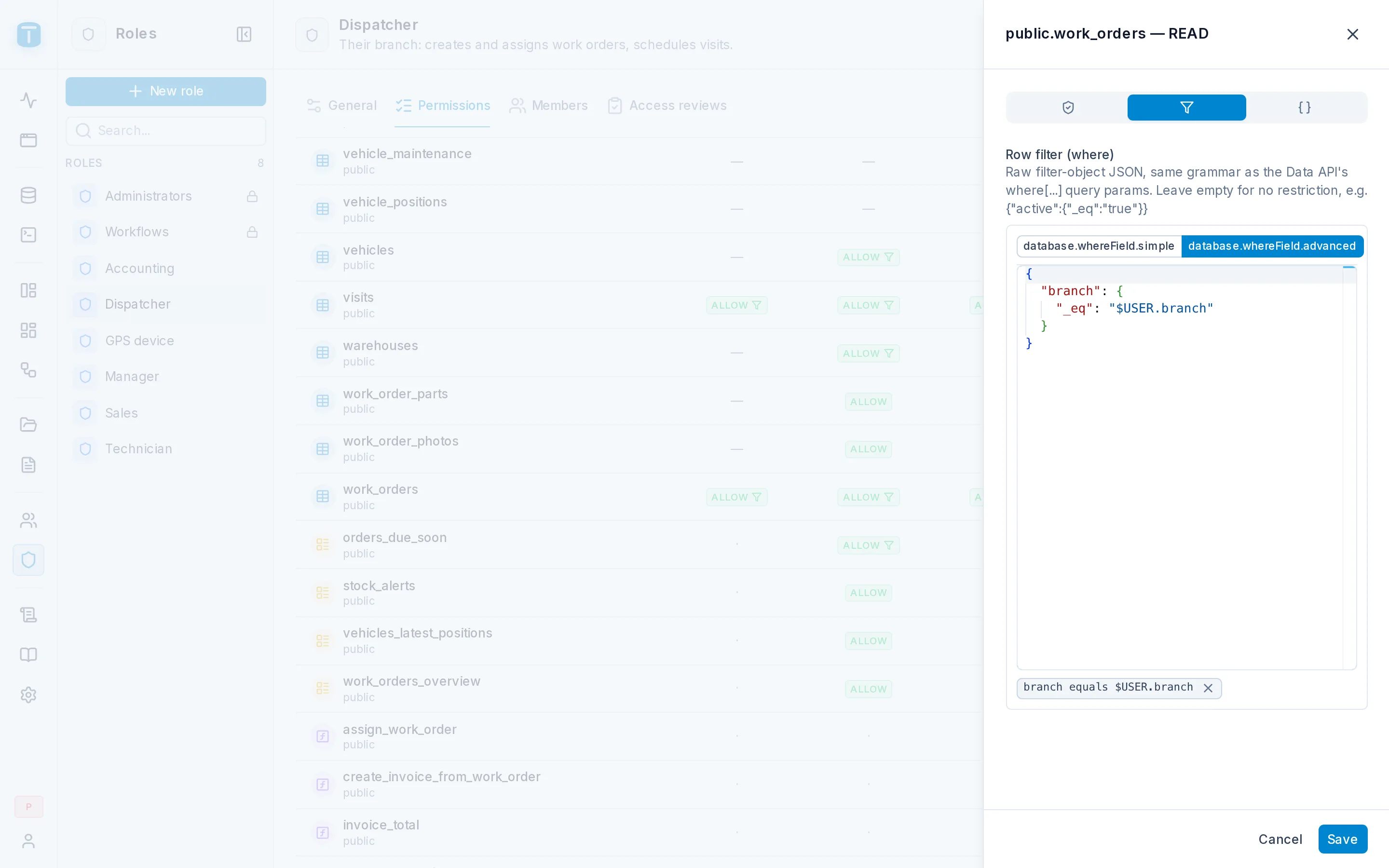
Task: Select the Administrators role
Action: coord(165,196)
